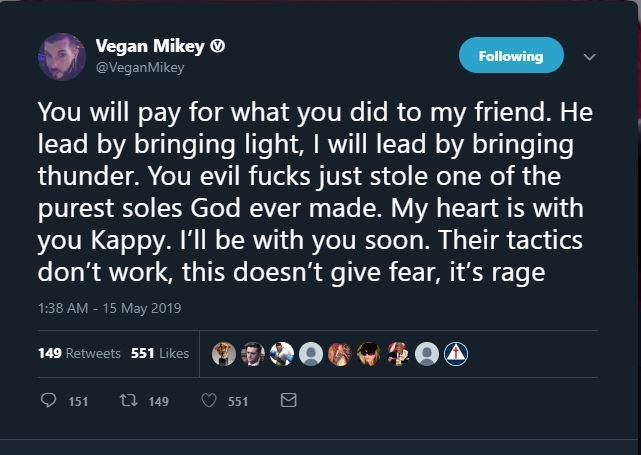The width and height of the screenshot is (641, 455).
Task: Click the 151 reply count number
Action: click(x=78, y=402)
